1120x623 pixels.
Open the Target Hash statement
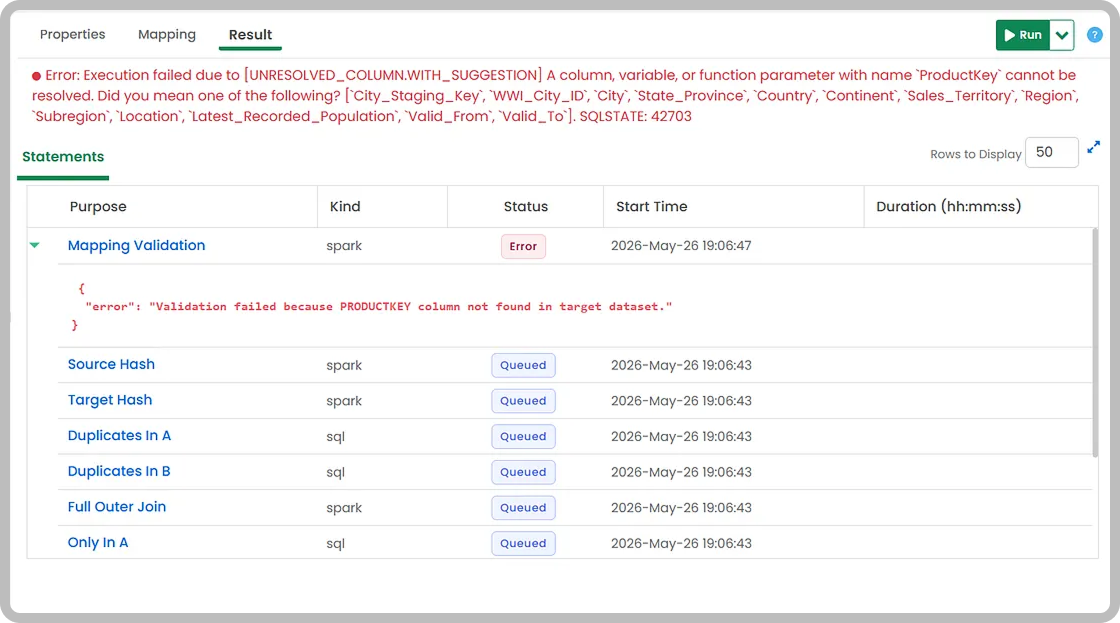(110, 400)
